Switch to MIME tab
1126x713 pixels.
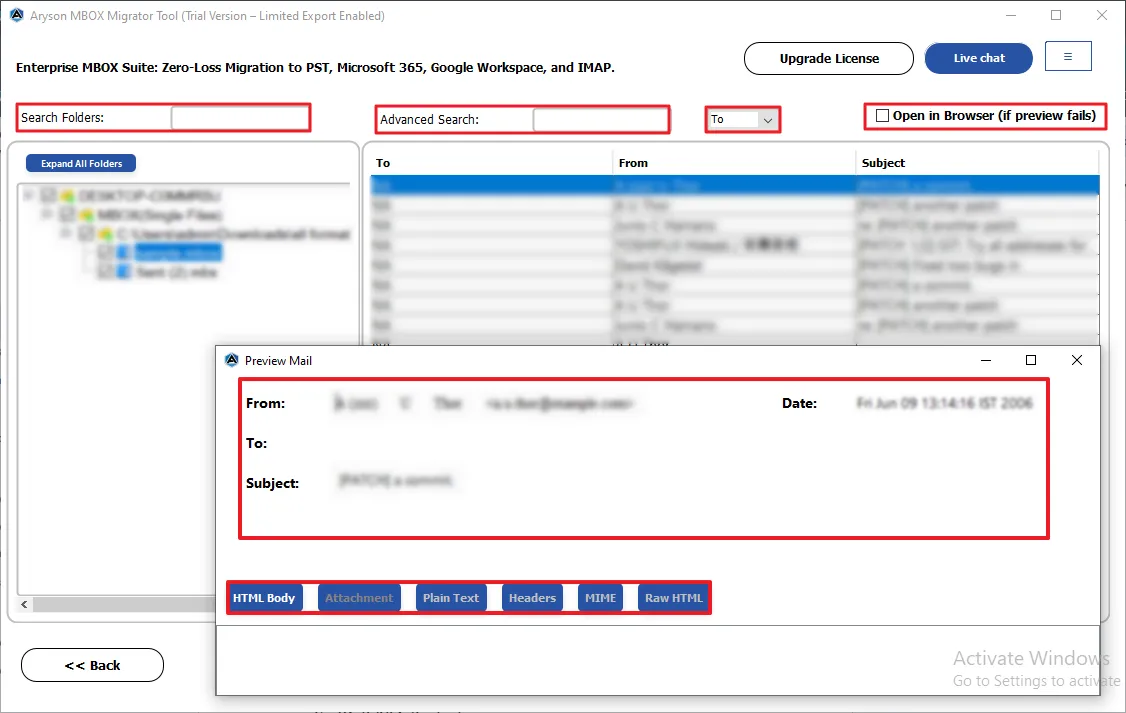(600, 597)
